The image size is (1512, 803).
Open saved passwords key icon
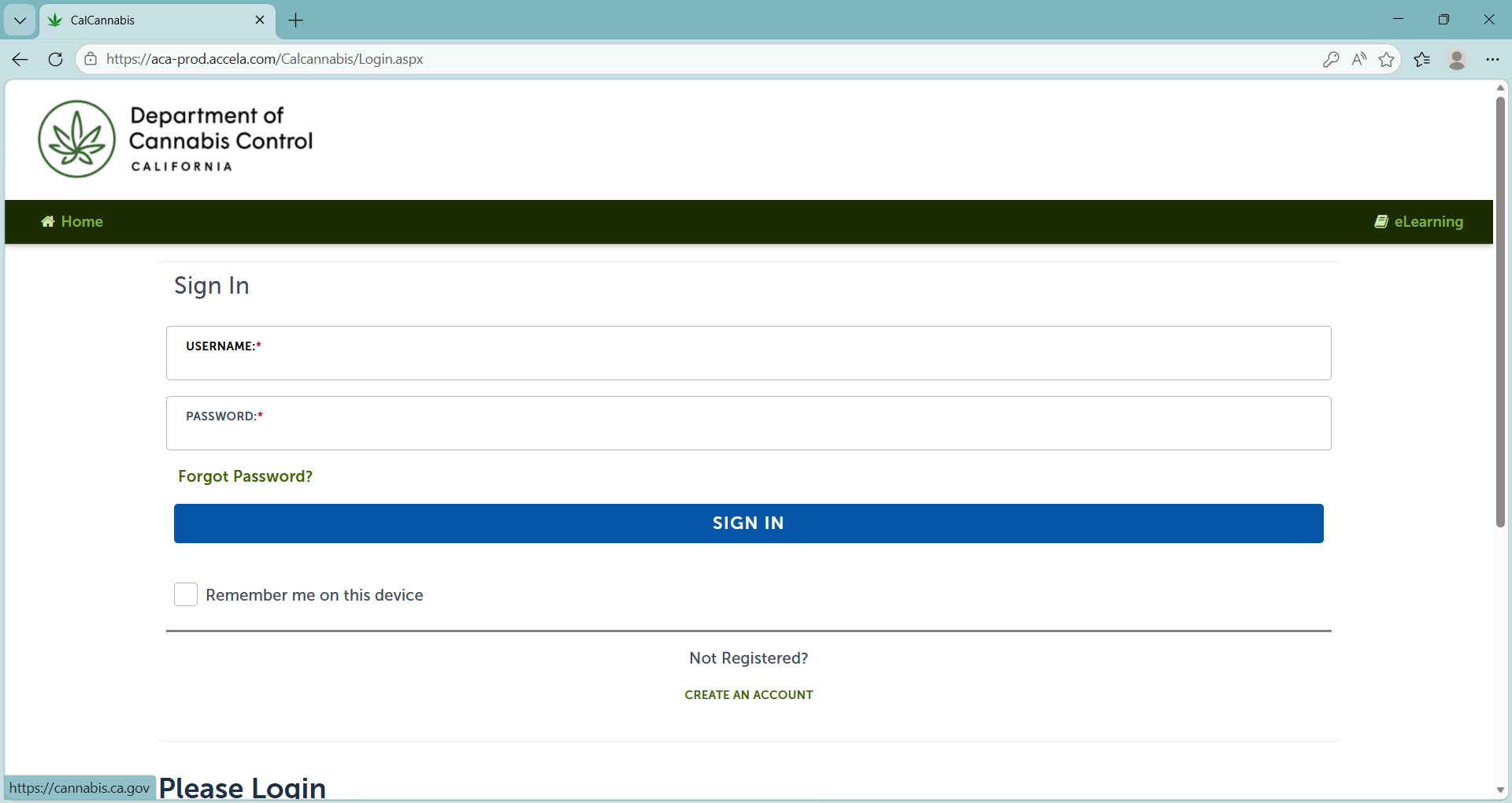click(x=1331, y=59)
